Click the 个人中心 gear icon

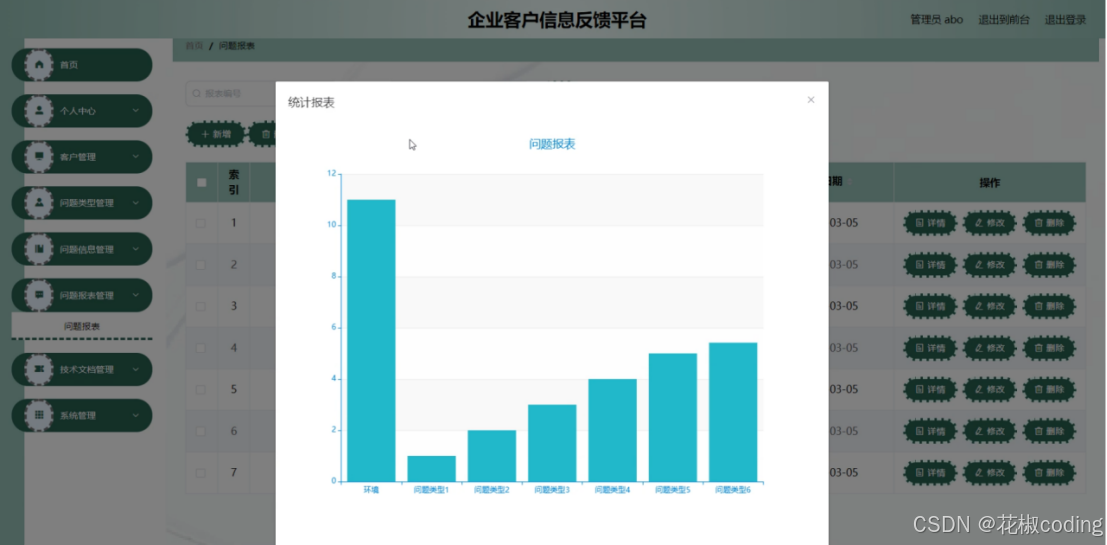[39, 111]
